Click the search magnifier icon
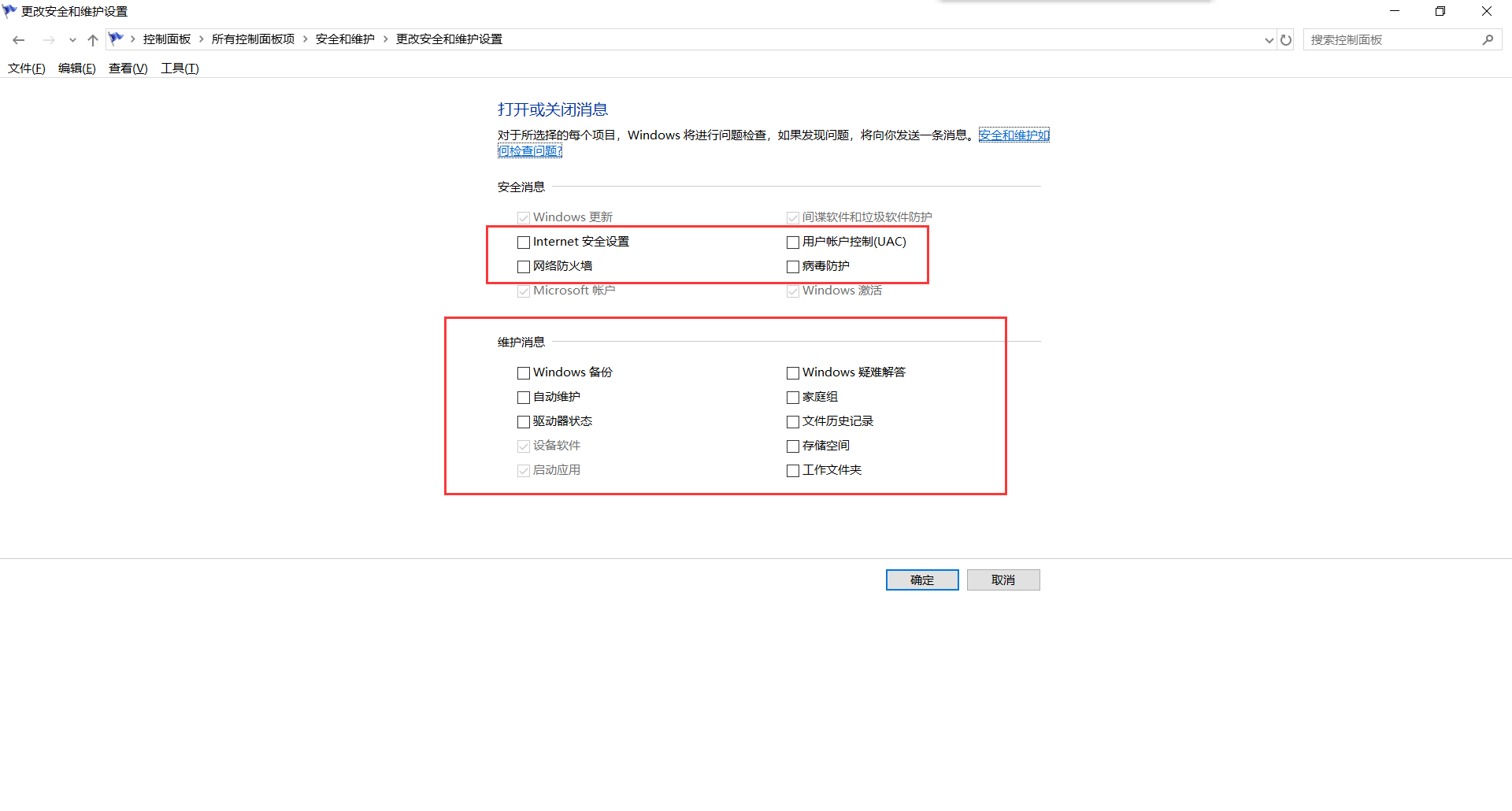This screenshot has height=811, width=1512. tap(1488, 39)
